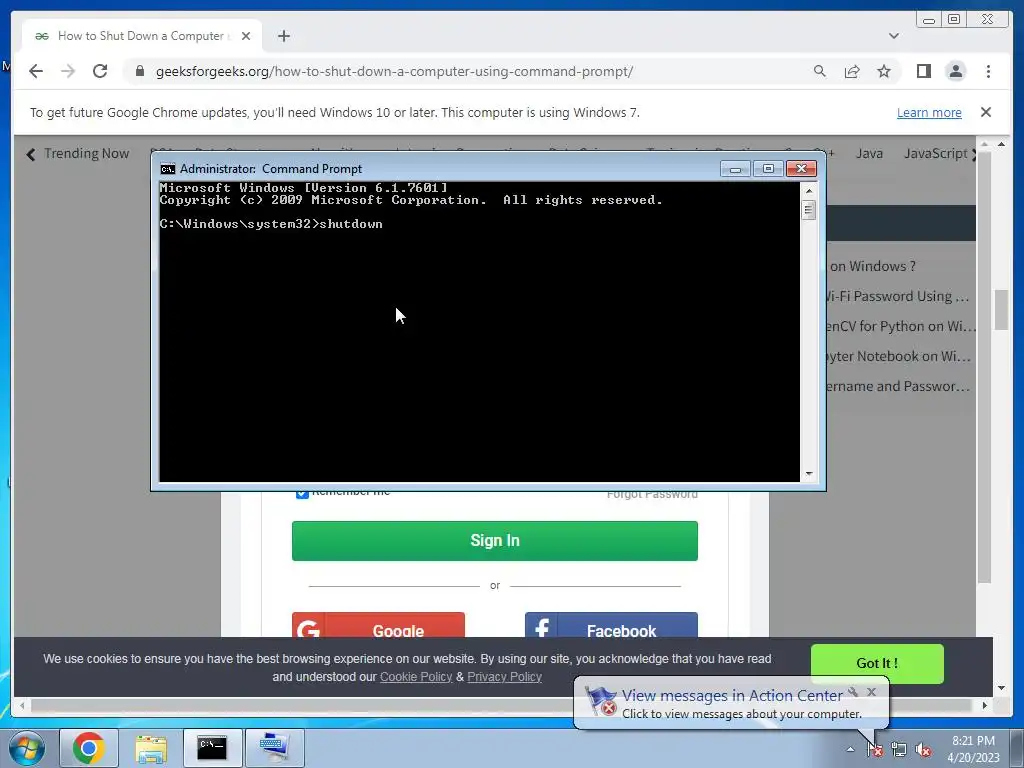This screenshot has width=1024, height=768.
Task: Open Windows Explorer from the taskbar
Action: pos(151,748)
